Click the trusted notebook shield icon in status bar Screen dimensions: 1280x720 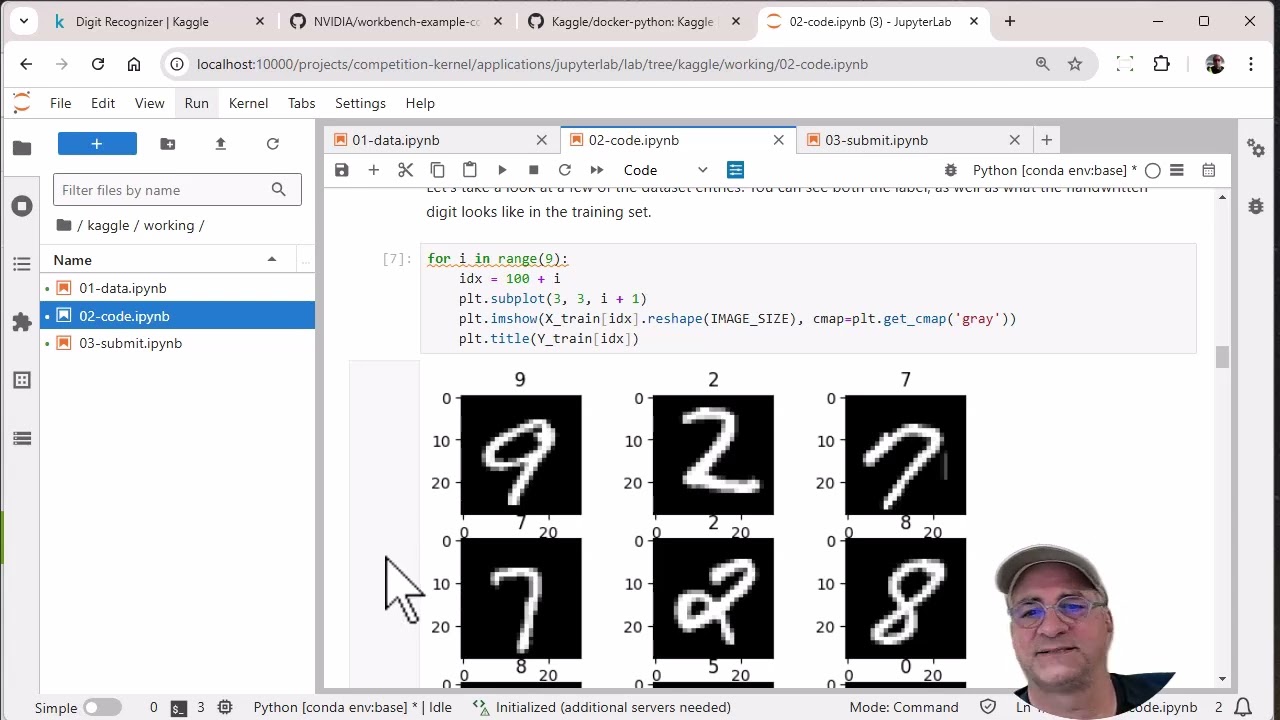point(988,707)
